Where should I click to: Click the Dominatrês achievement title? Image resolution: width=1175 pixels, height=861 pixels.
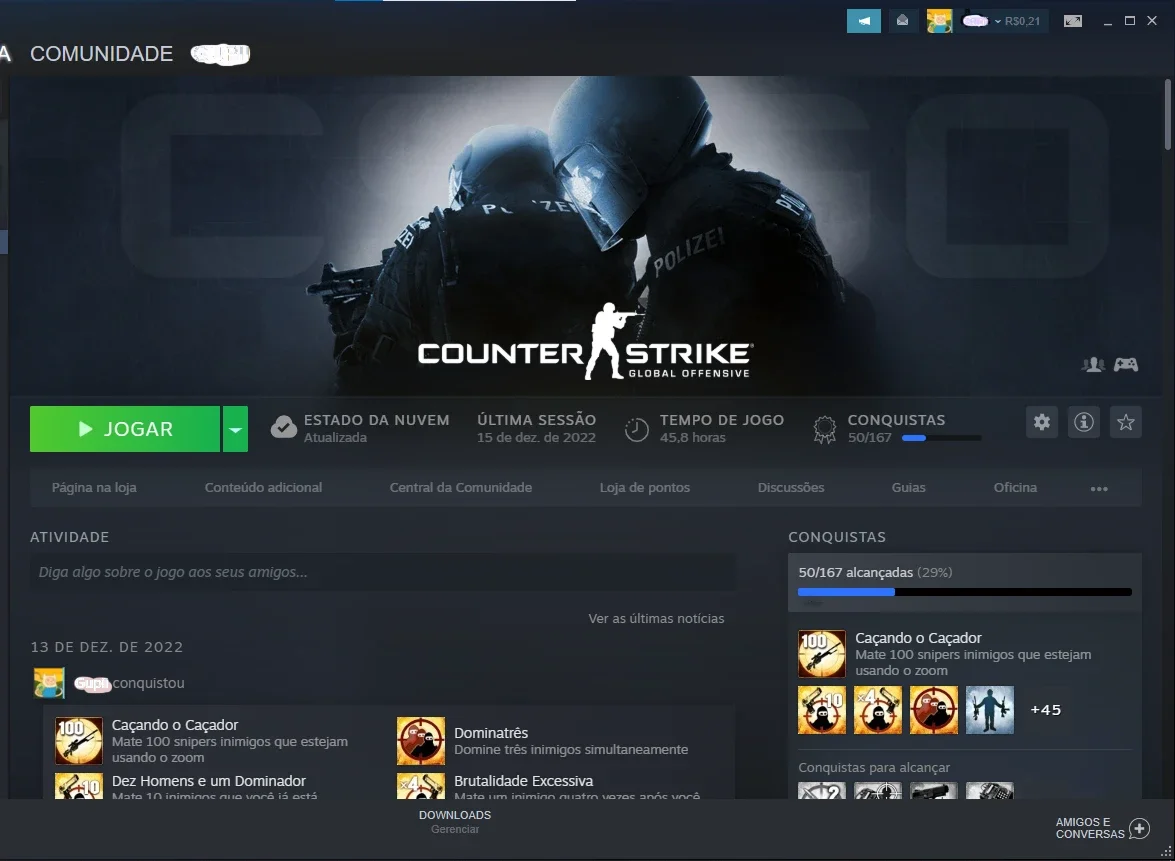[x=491, y=733]
